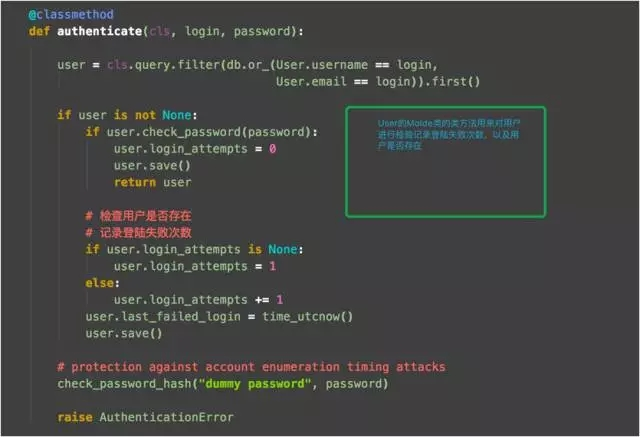Click the red comment 记录登陆失败次数
The height and width of the screenshot is (437, 640).
coord(138,233)
